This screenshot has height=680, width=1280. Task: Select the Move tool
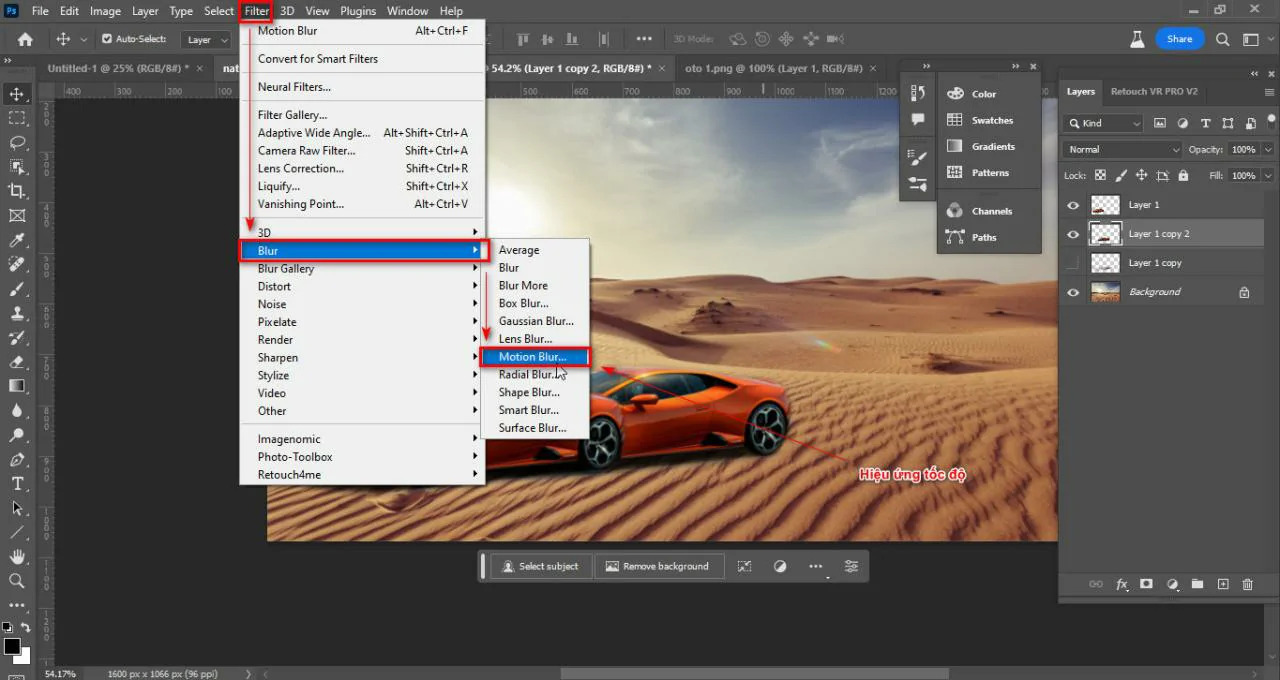(16, 93)
